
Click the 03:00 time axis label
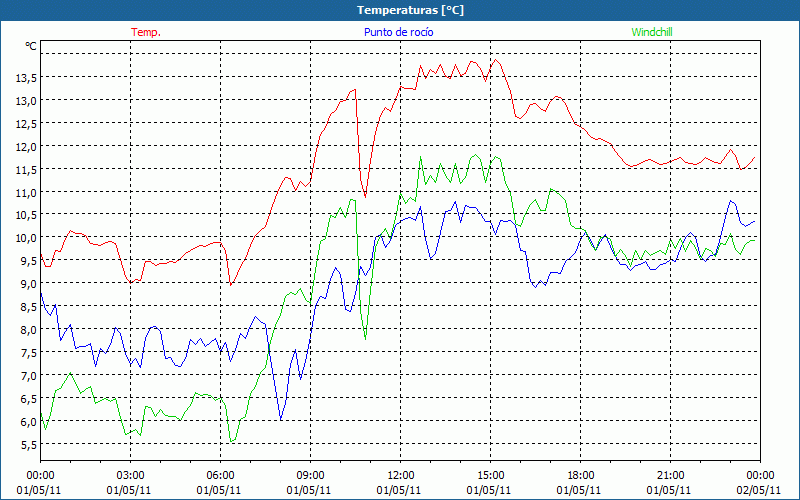click(x=130, y=476)
